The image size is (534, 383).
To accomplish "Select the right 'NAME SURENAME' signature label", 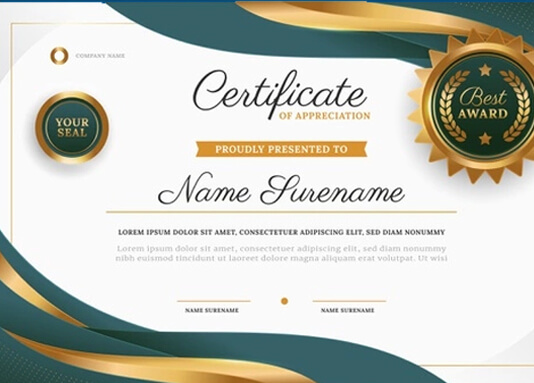I will (347, 310).
